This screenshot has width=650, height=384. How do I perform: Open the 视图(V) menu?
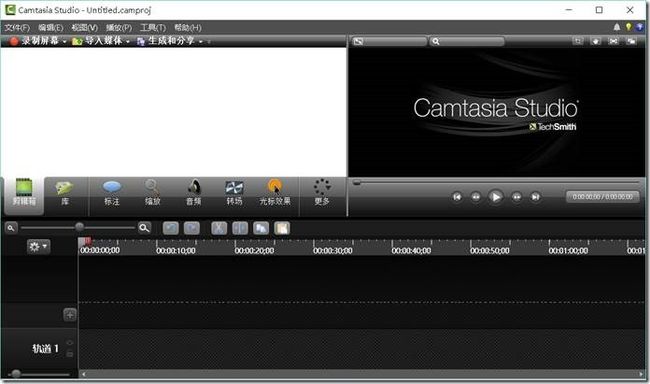[85, 28]
